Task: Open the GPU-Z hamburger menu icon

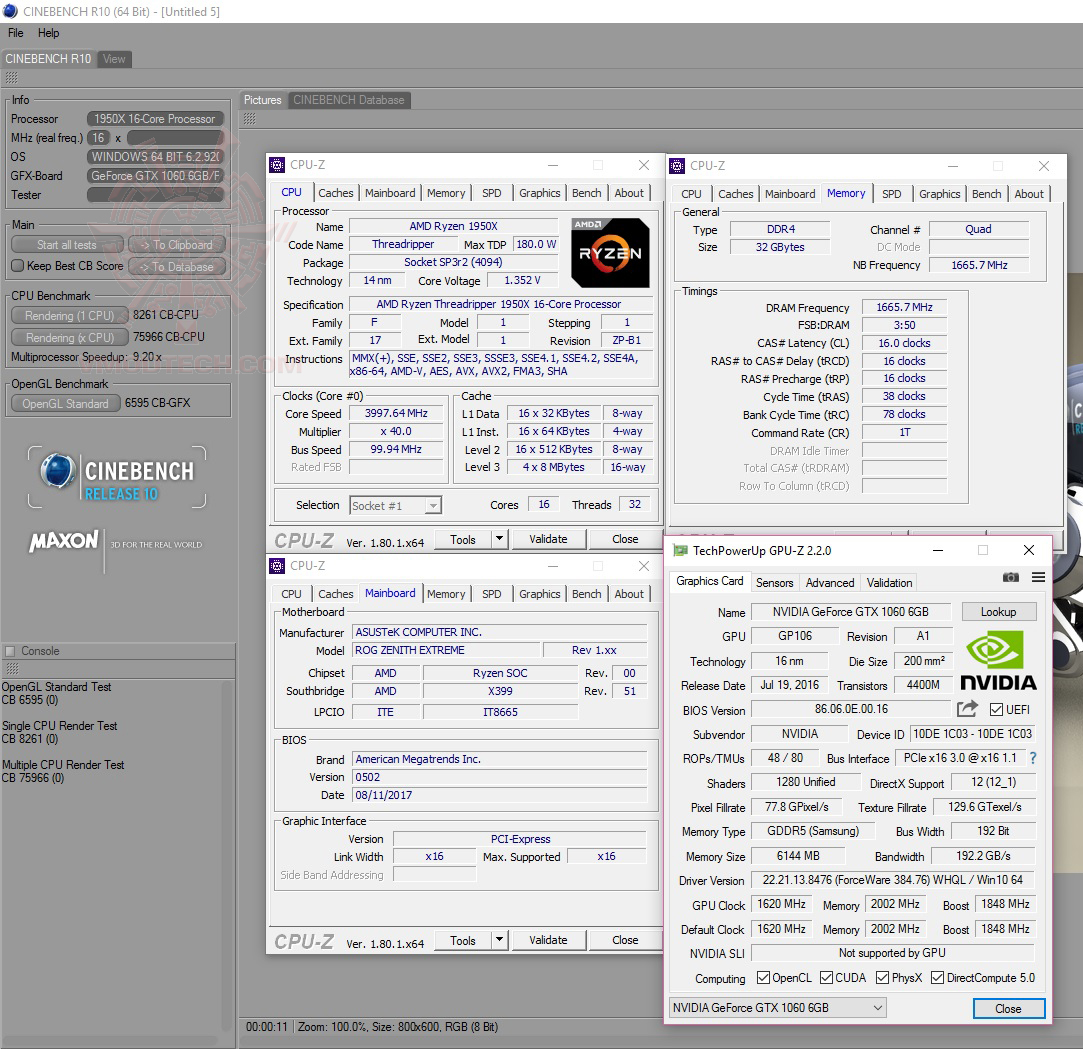Action: [1038, 578]
